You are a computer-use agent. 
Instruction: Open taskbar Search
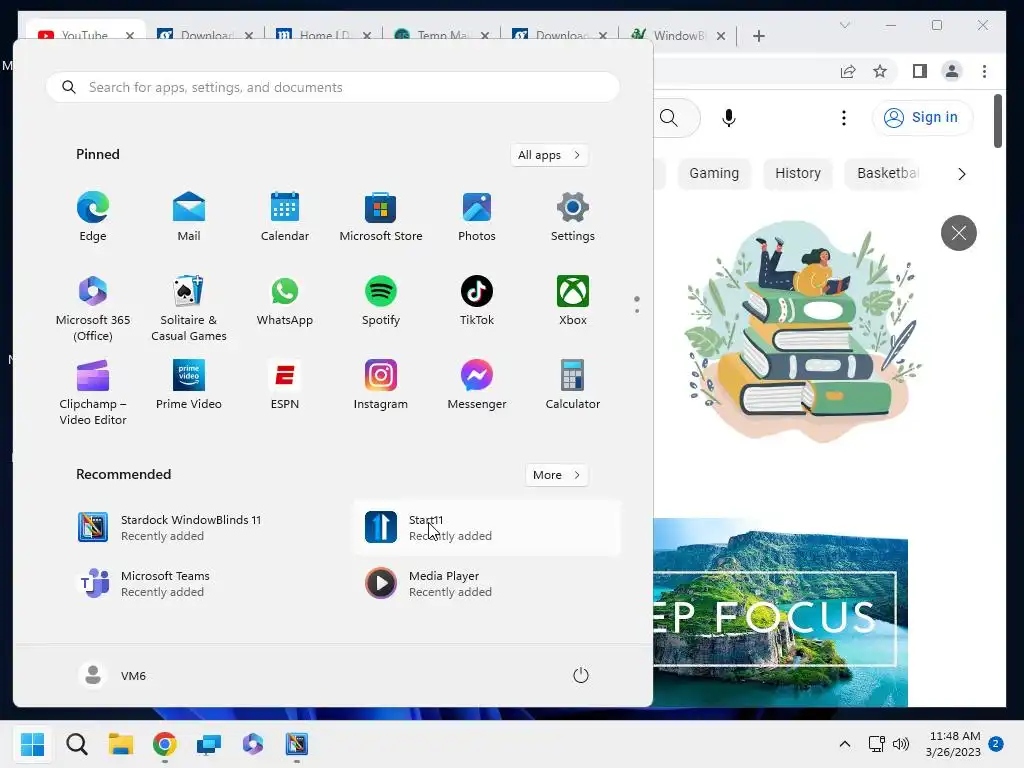[x=77, y=744]
